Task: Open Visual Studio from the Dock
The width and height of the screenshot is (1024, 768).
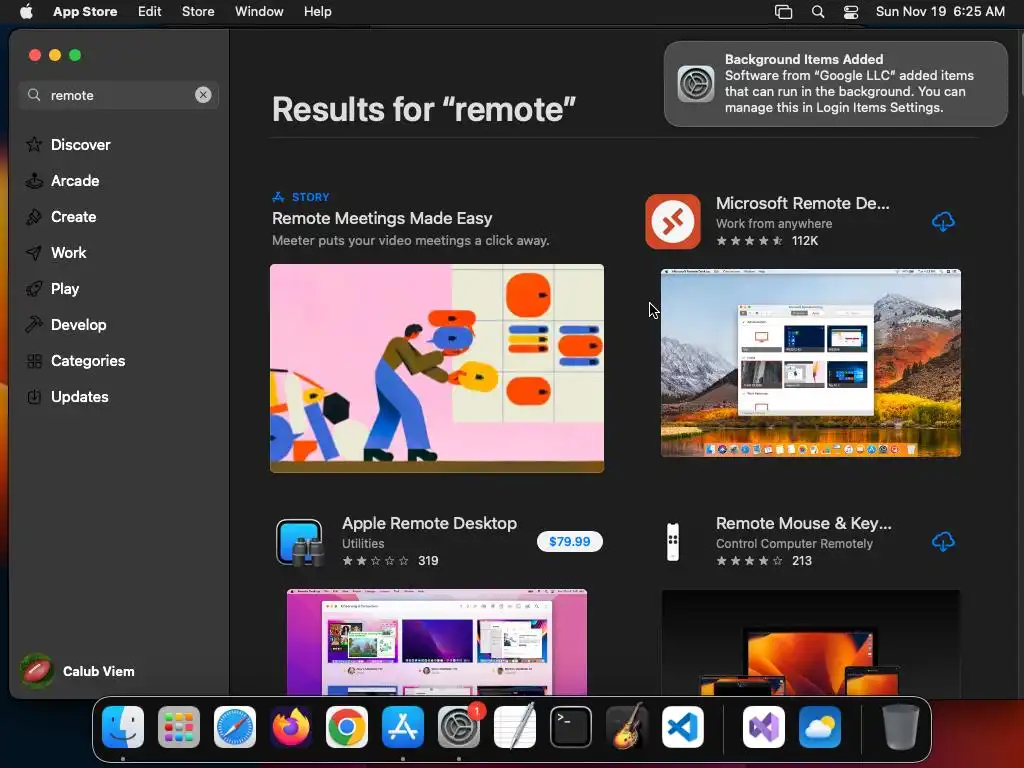Action: coord(764,727)
